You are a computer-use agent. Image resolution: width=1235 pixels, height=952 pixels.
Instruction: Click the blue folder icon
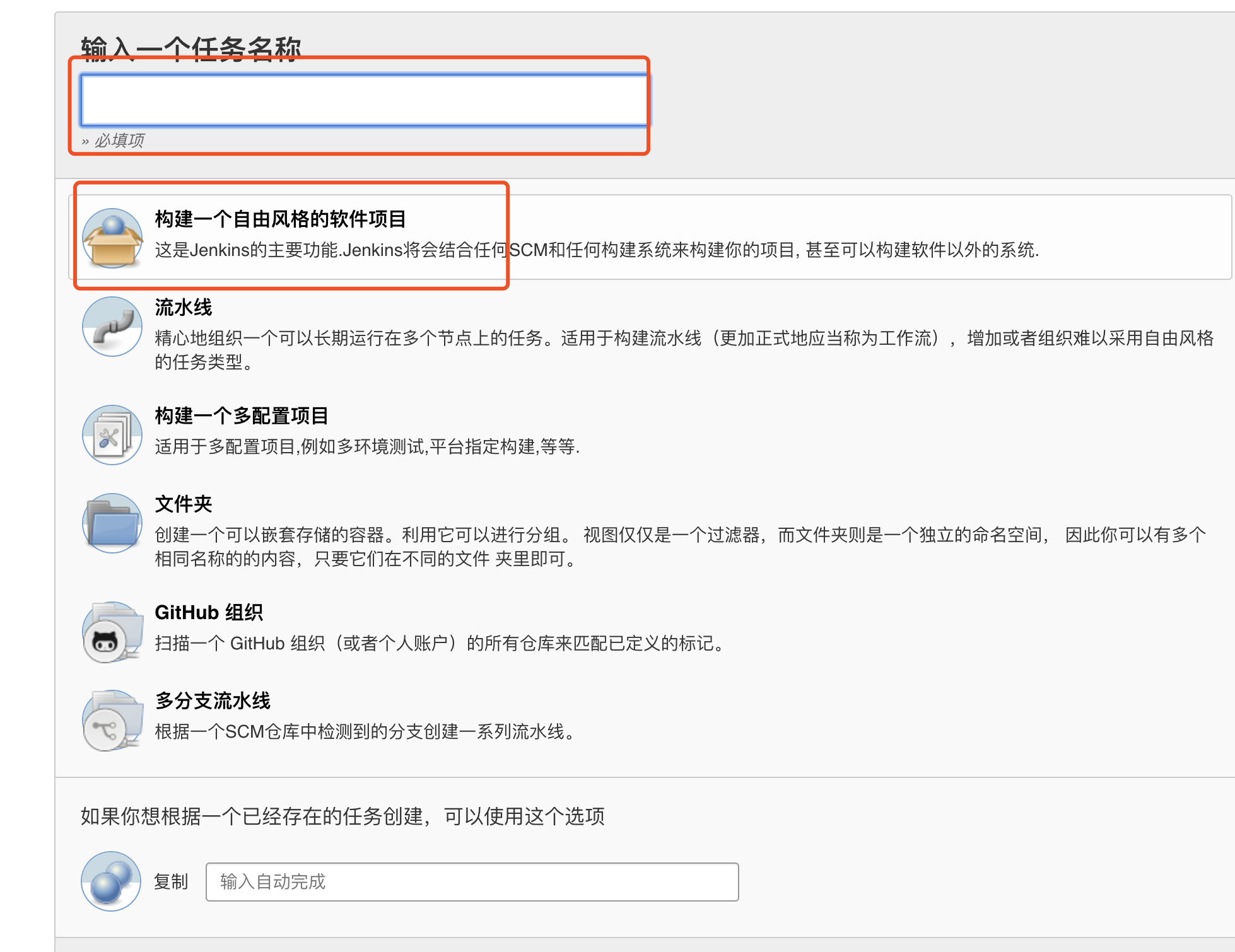pos(112,523)
